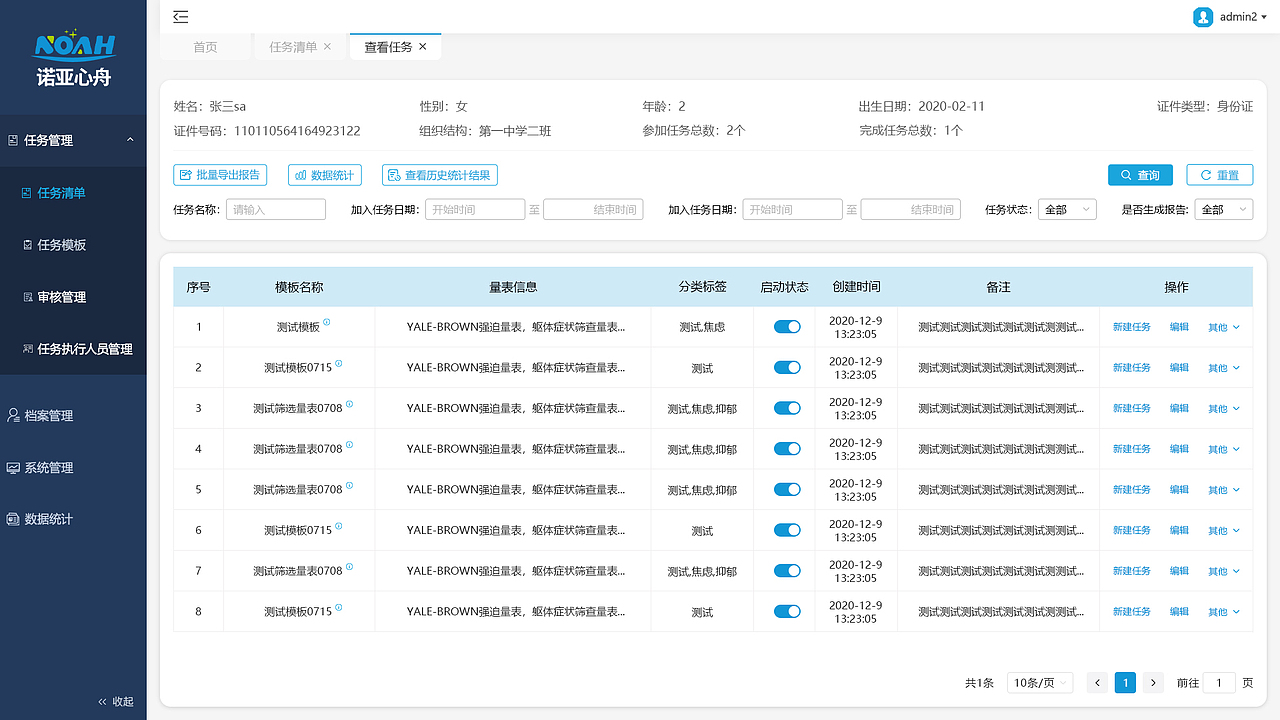Open the 任务状态 dropdown
This screenshot has width=1280, height=720.
click(1068, 210)
